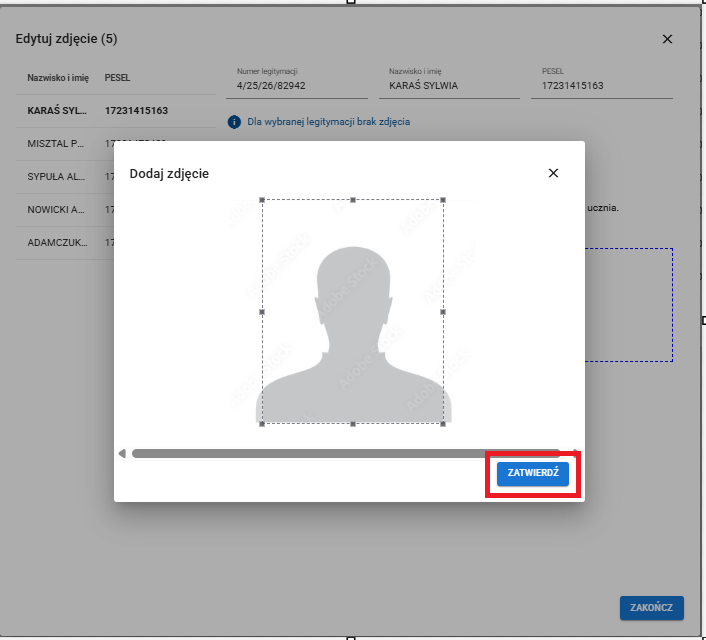Click the top-right crop handle

pos(444,200)
